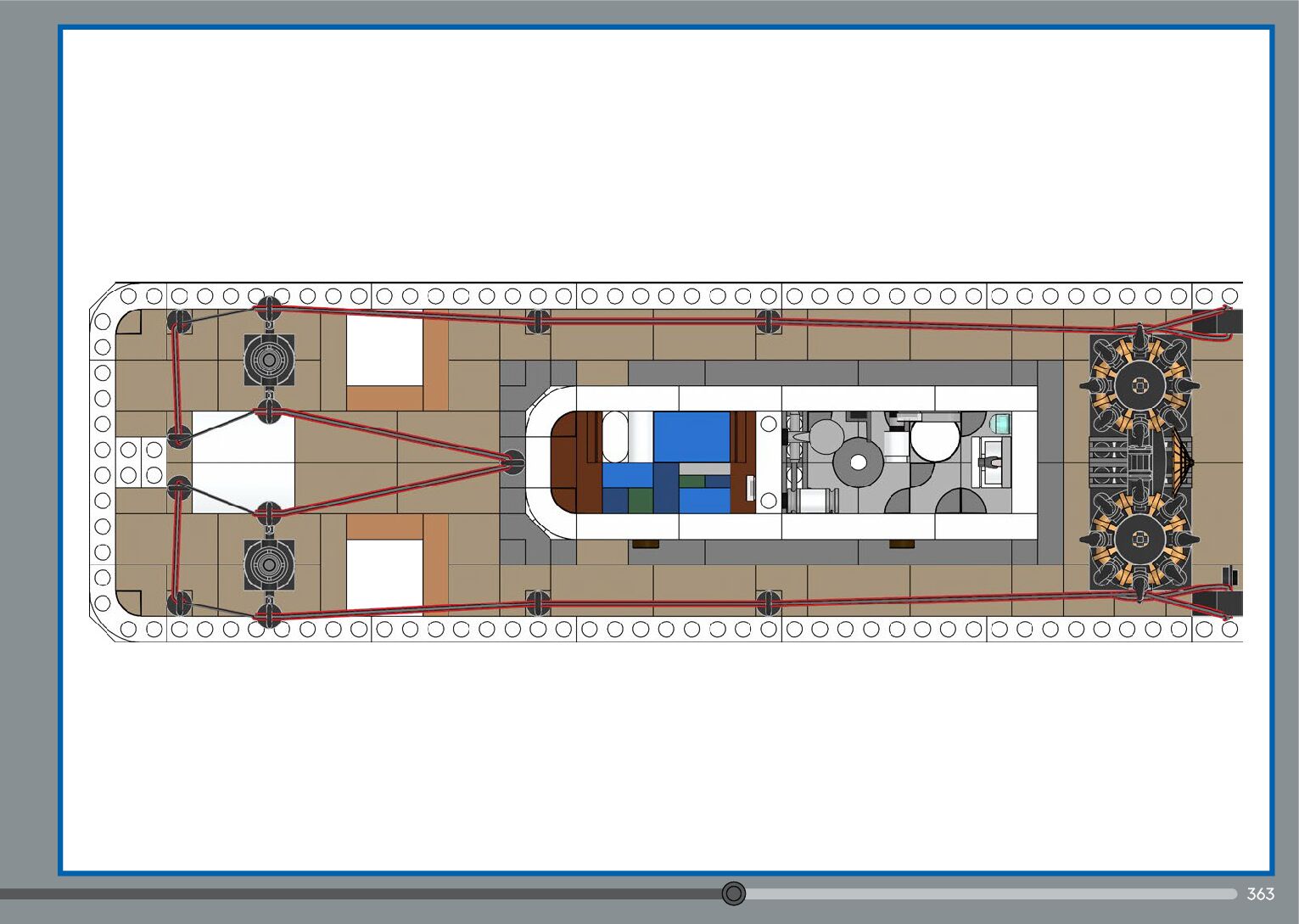Click the lower-left square capstan piece
The image size is (1299, 924).
pyautogui.click(x=269, y=564)
